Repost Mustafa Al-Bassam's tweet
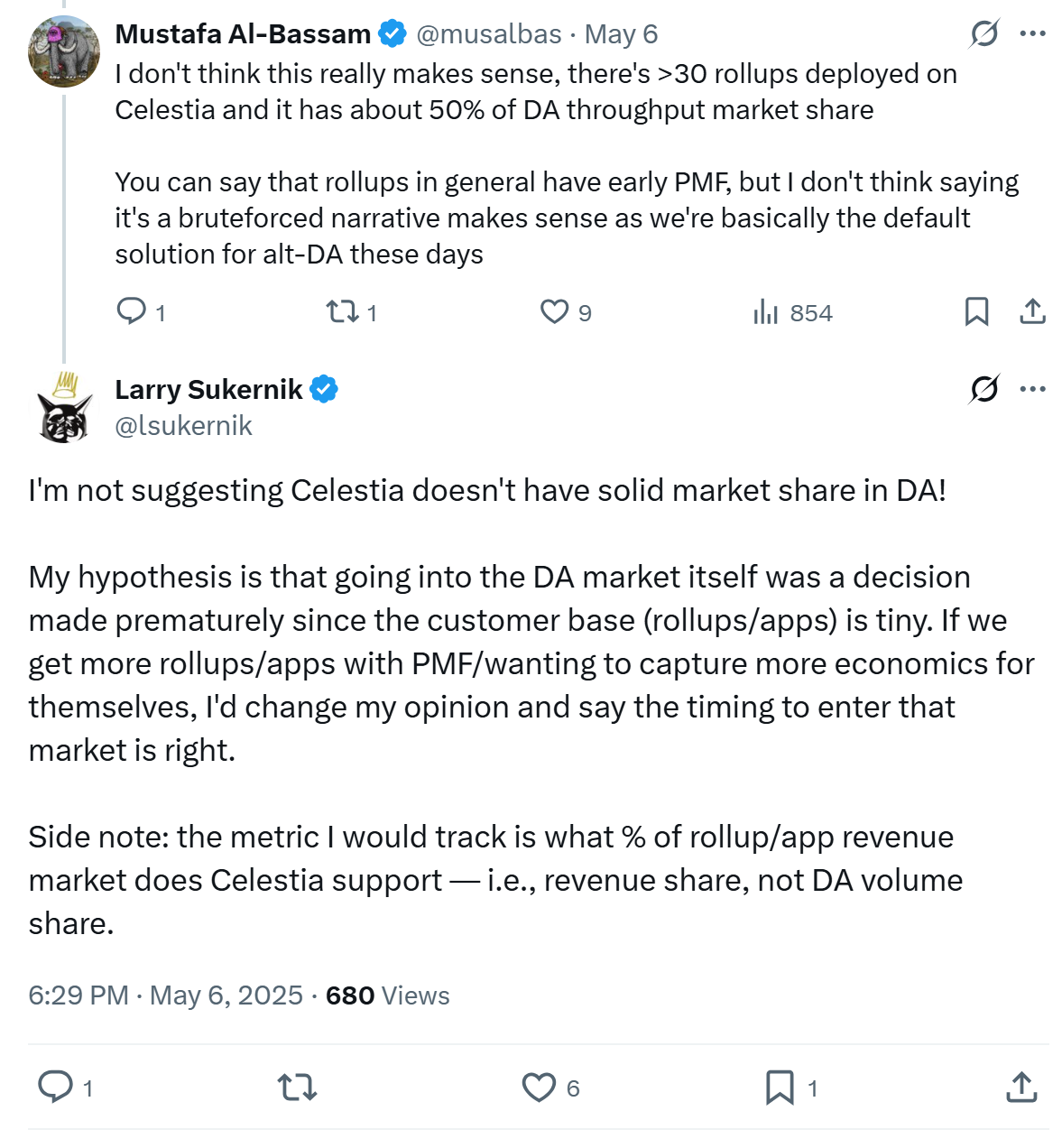This screenshot has height=1148, width=1062. [342, 311]
